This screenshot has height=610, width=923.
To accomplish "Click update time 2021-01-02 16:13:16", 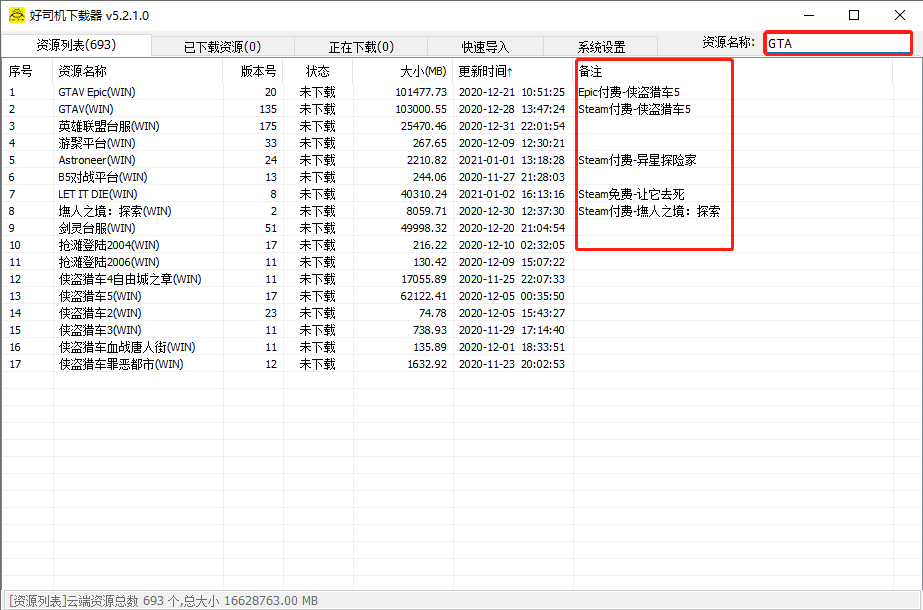I will (x=512, y=194).
